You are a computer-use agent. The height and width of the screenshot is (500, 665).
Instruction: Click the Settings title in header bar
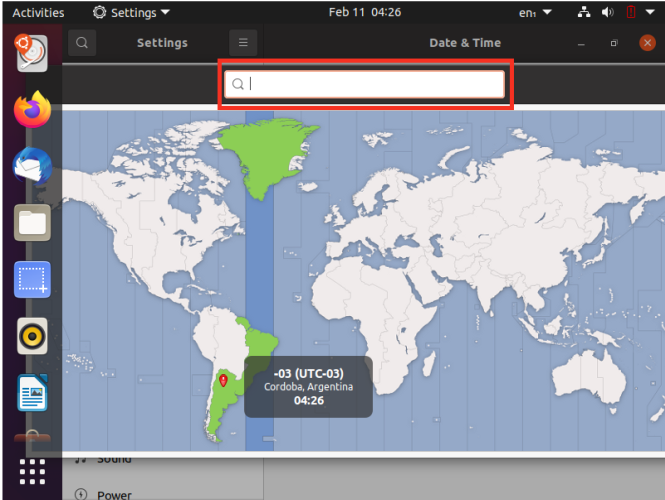pyautogui.click(x=162, y=43)
